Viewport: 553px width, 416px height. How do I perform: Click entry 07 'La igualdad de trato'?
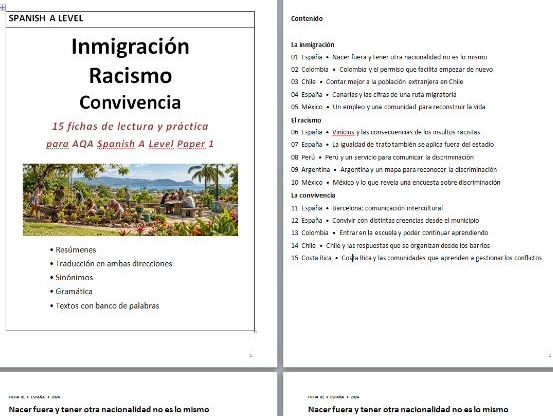392,145
